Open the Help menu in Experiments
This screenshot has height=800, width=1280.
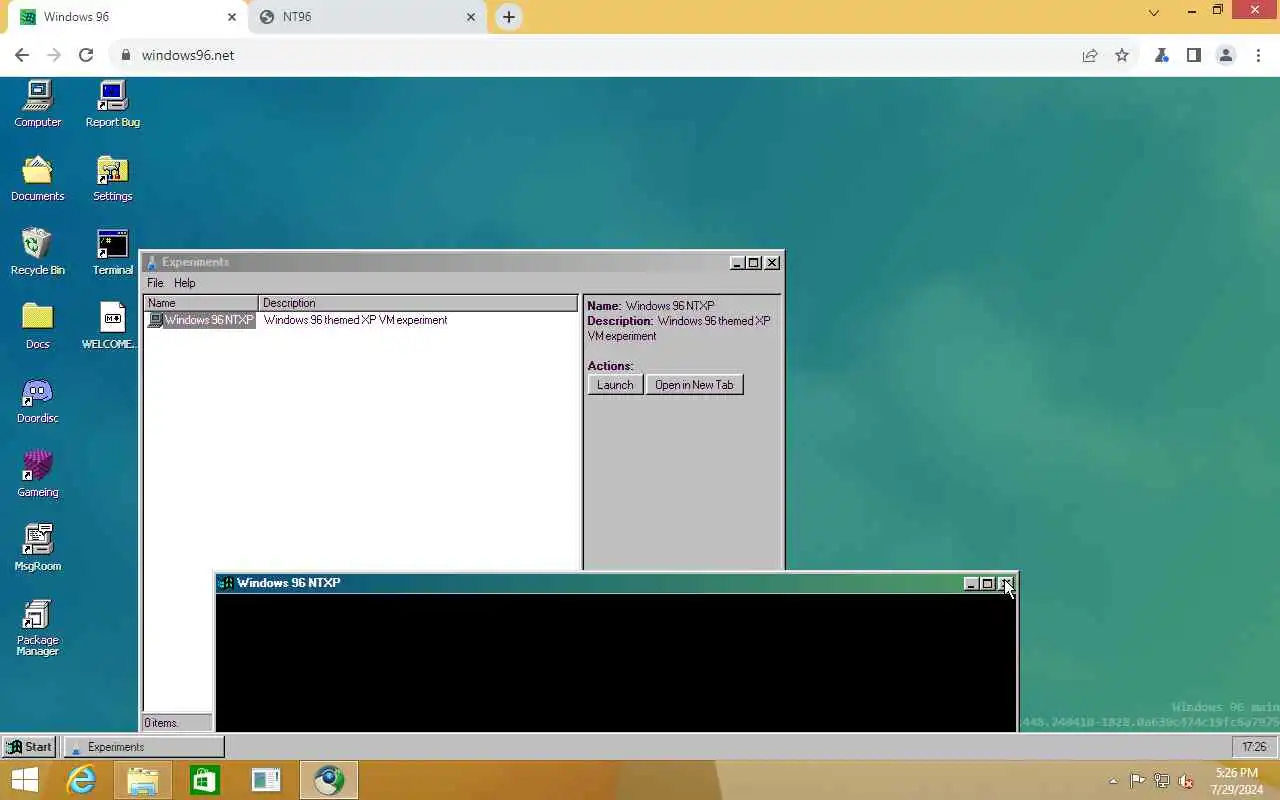click(184, 283)
